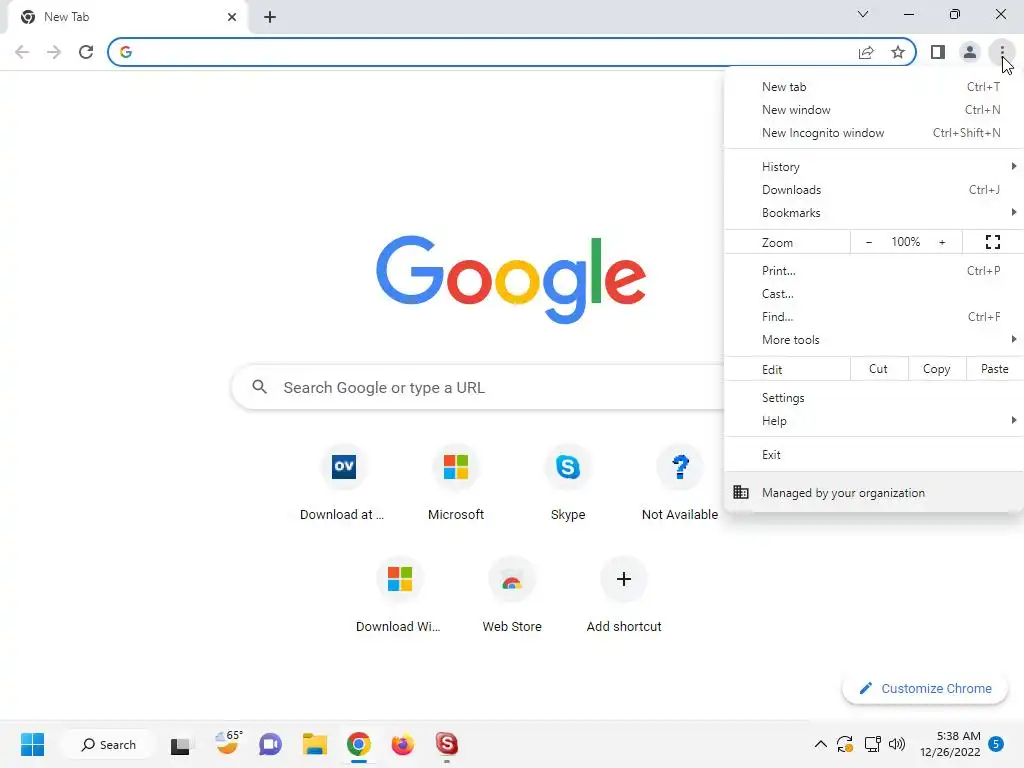Expand the Help submenu
The image size is (1024, 768).
(874, 421)
